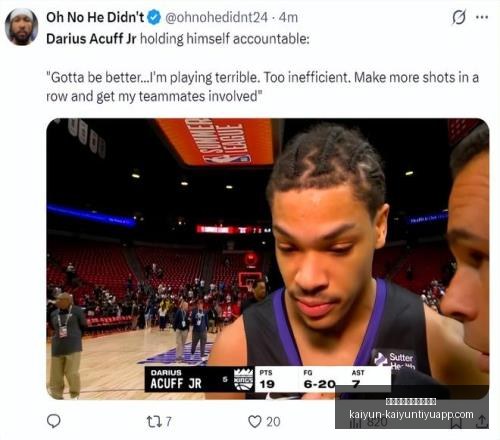
Task: Click the blue verified badge
Action: coord(154,17)
